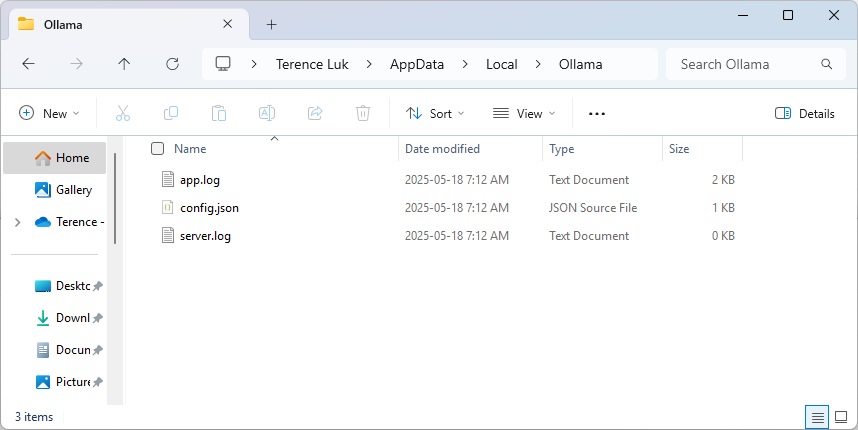Screen dimensions: 858x430
Task: Toggle the Details pane button
Action: tap(805, 113)
